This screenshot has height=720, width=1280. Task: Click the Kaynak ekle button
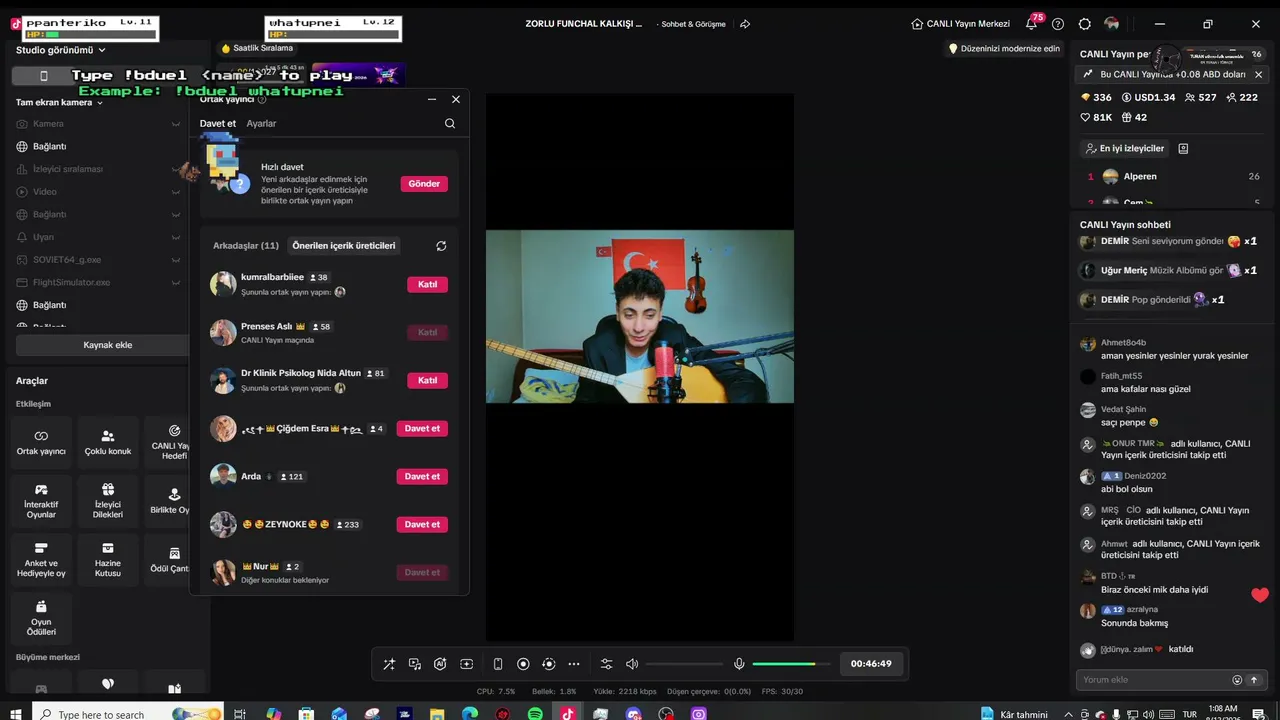point(102,345)
